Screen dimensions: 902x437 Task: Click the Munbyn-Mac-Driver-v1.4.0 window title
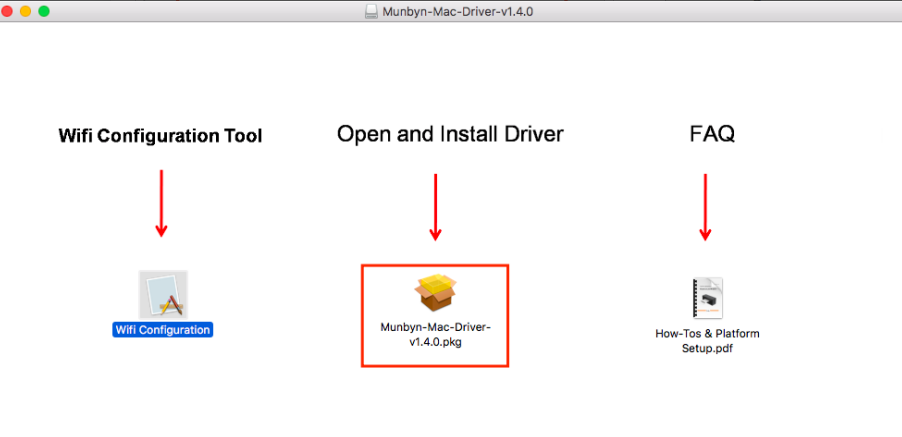458,11
